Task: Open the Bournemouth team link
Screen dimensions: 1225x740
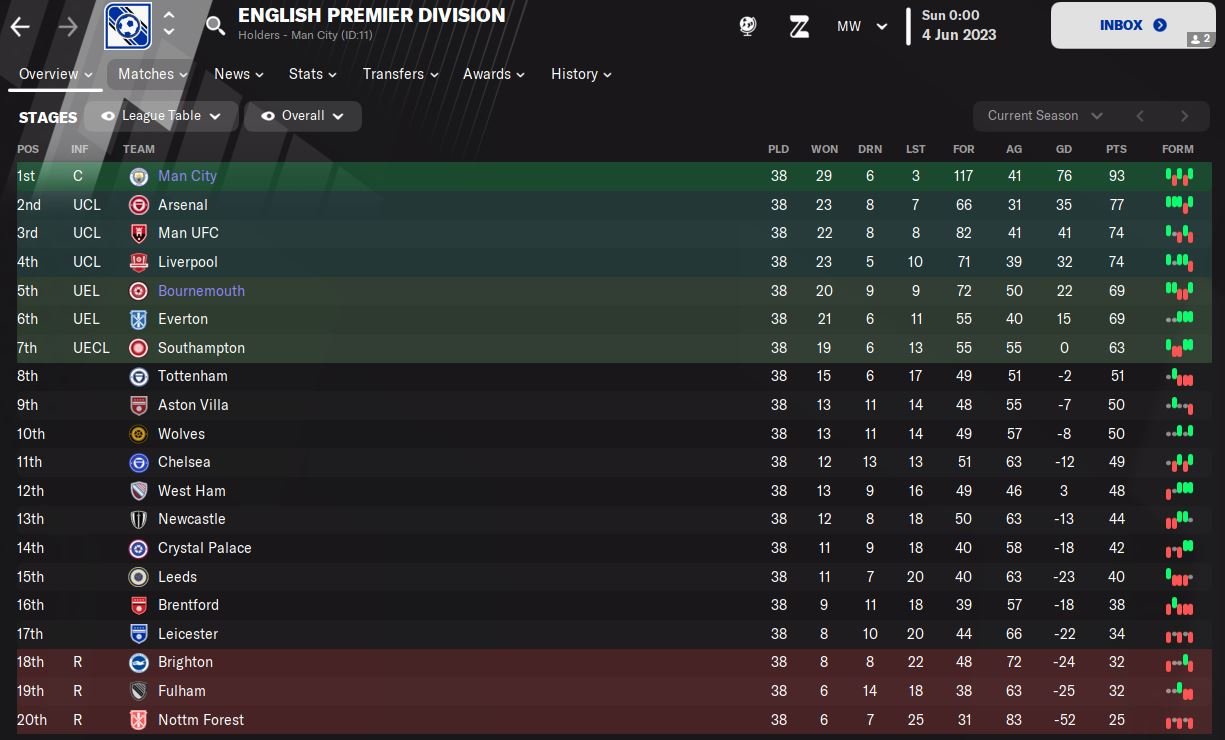Action: [201, 291]
